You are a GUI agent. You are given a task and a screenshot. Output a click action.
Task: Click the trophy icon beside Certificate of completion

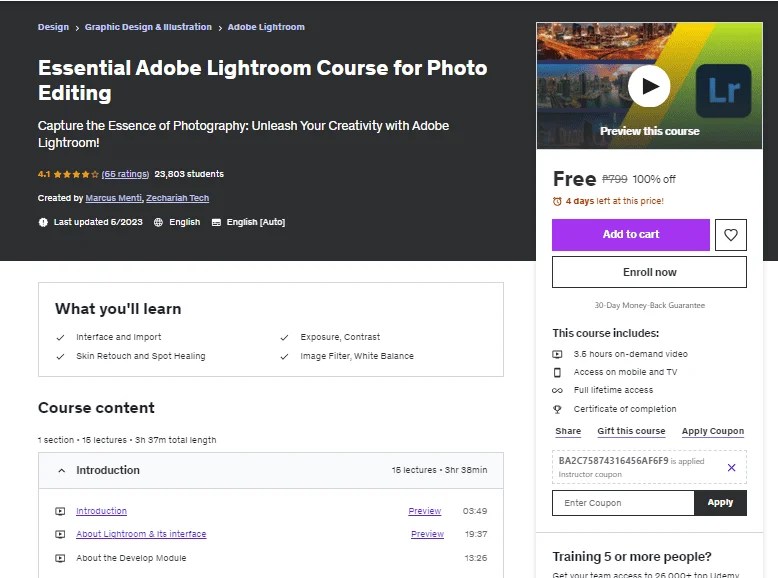557,409
